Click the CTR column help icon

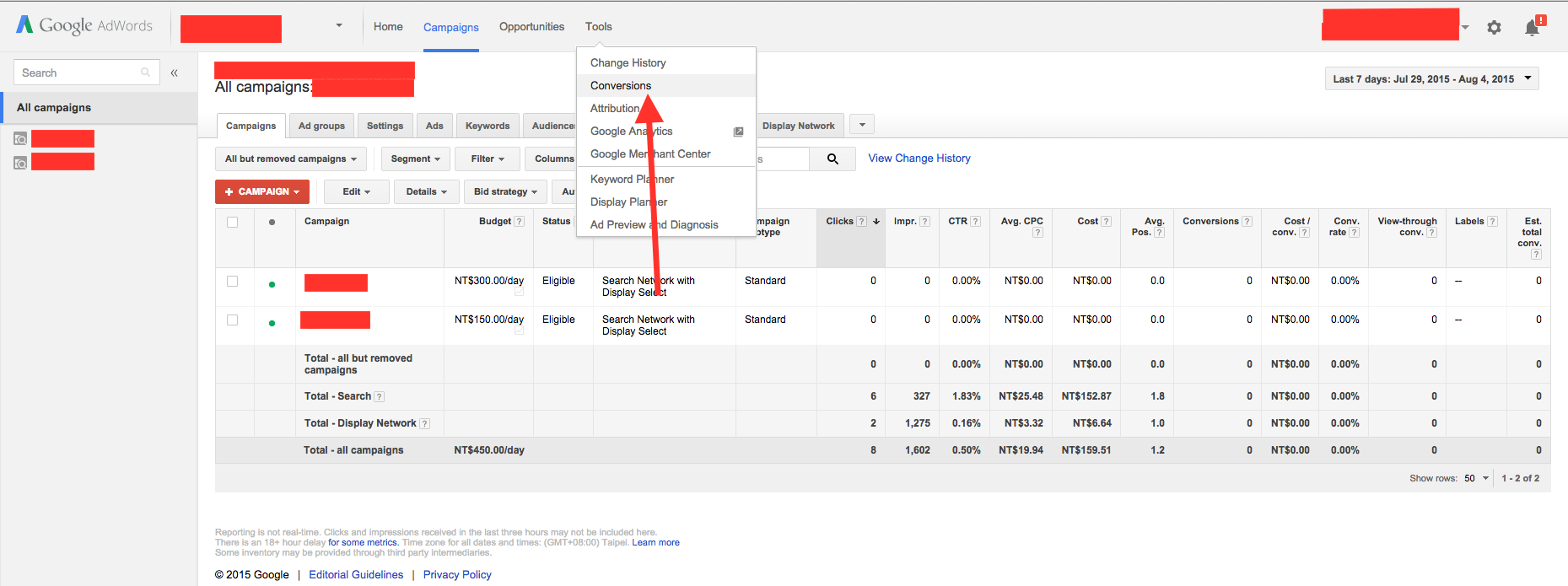point(975,222)
